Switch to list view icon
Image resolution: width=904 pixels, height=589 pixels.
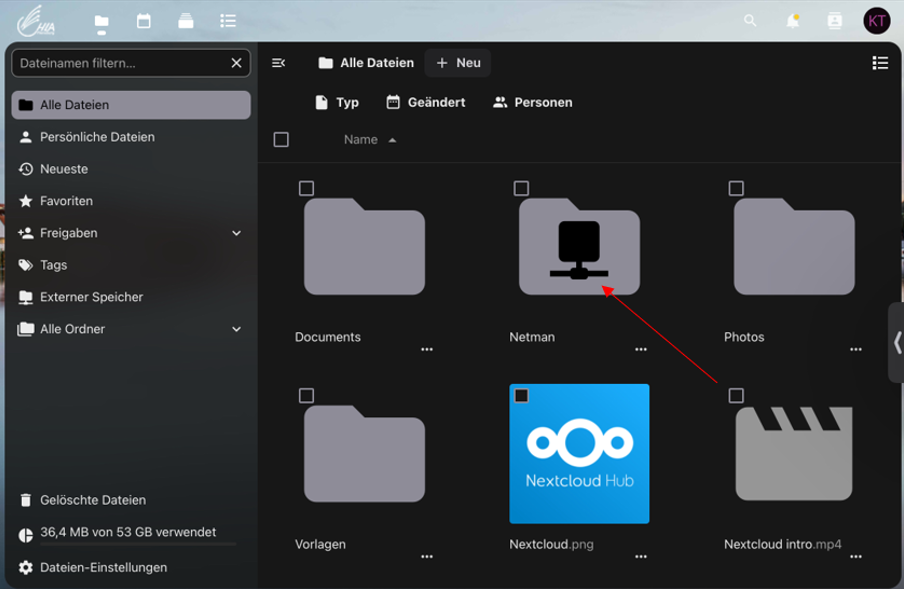click(880, 63)
